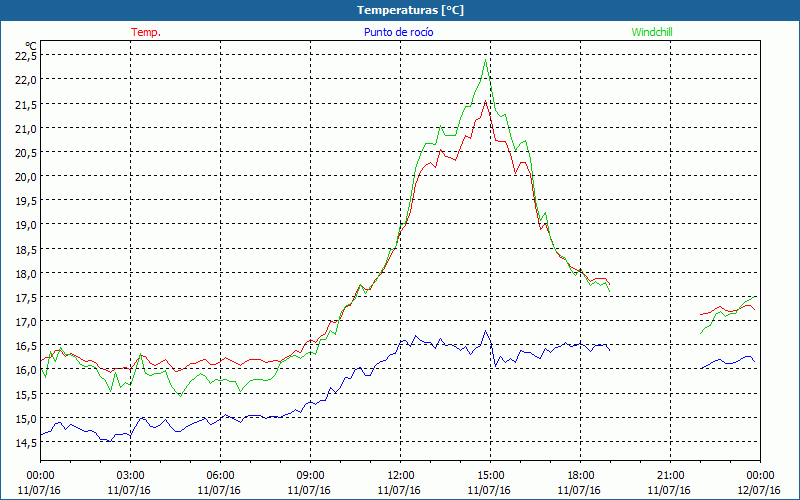Click the 15,0 y-axis value
Image resolution: width=800 pixels, height=500 pixels.
point(27,419)
